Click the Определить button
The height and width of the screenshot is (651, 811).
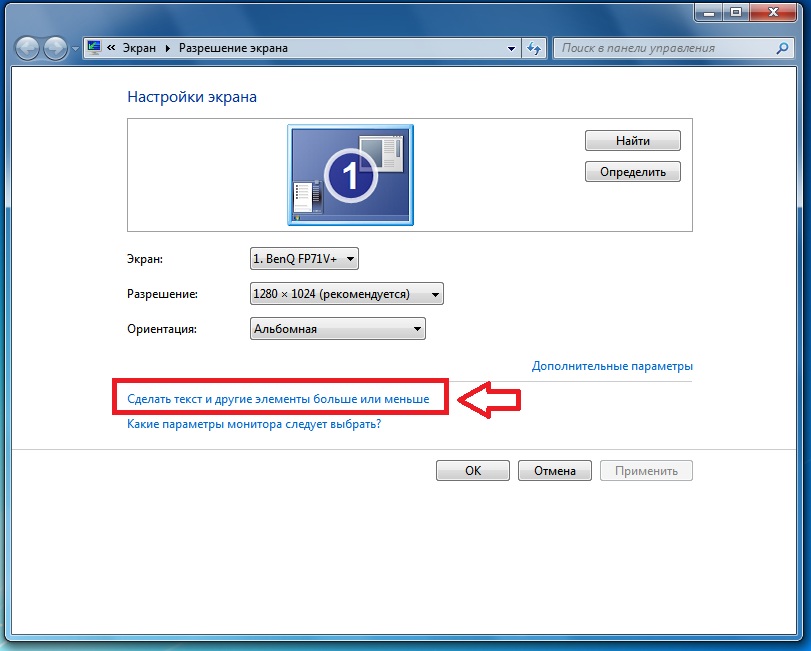tap(633, 172)
